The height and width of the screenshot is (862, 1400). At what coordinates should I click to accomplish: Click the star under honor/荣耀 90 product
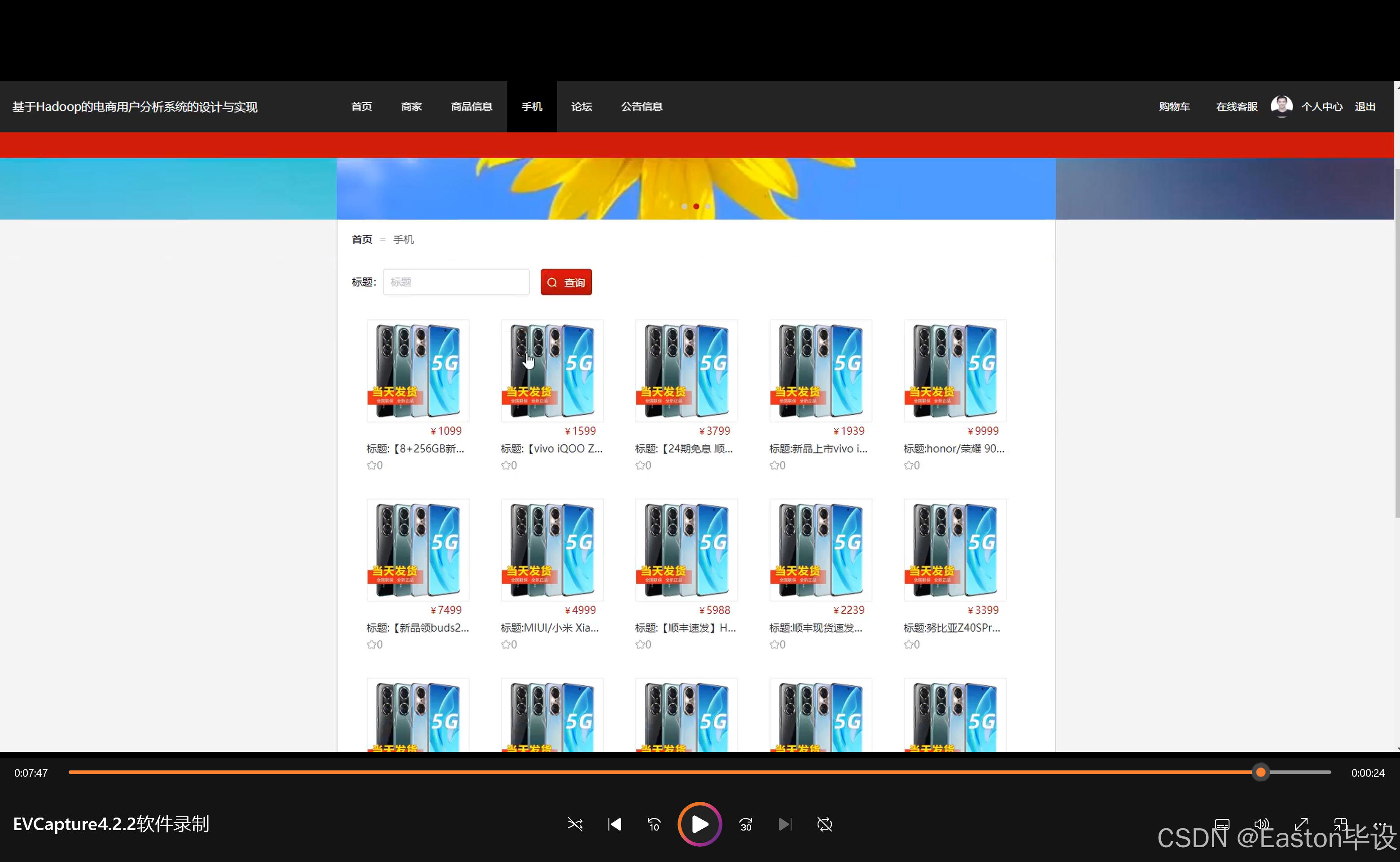(x=908, y=465)
